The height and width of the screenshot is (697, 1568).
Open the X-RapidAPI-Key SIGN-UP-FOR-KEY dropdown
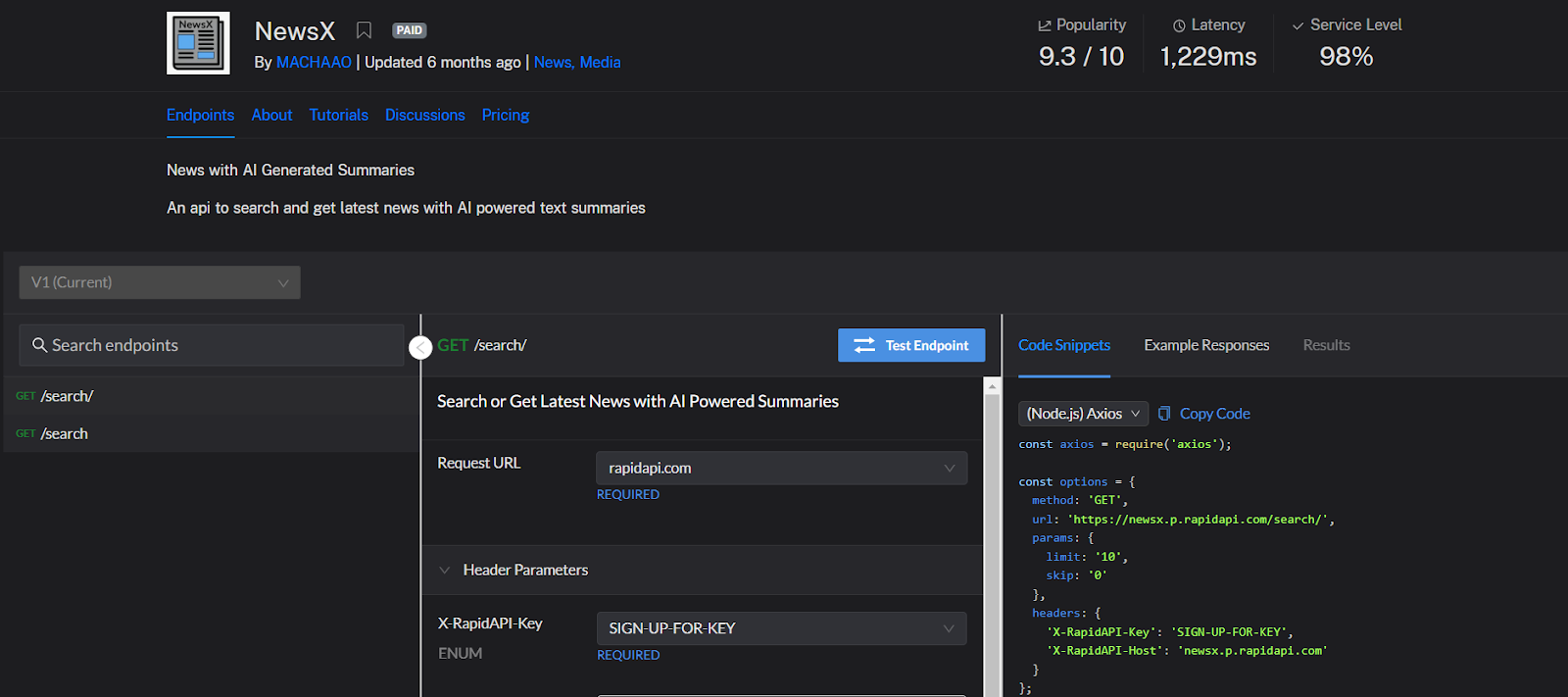coord(781,628)
